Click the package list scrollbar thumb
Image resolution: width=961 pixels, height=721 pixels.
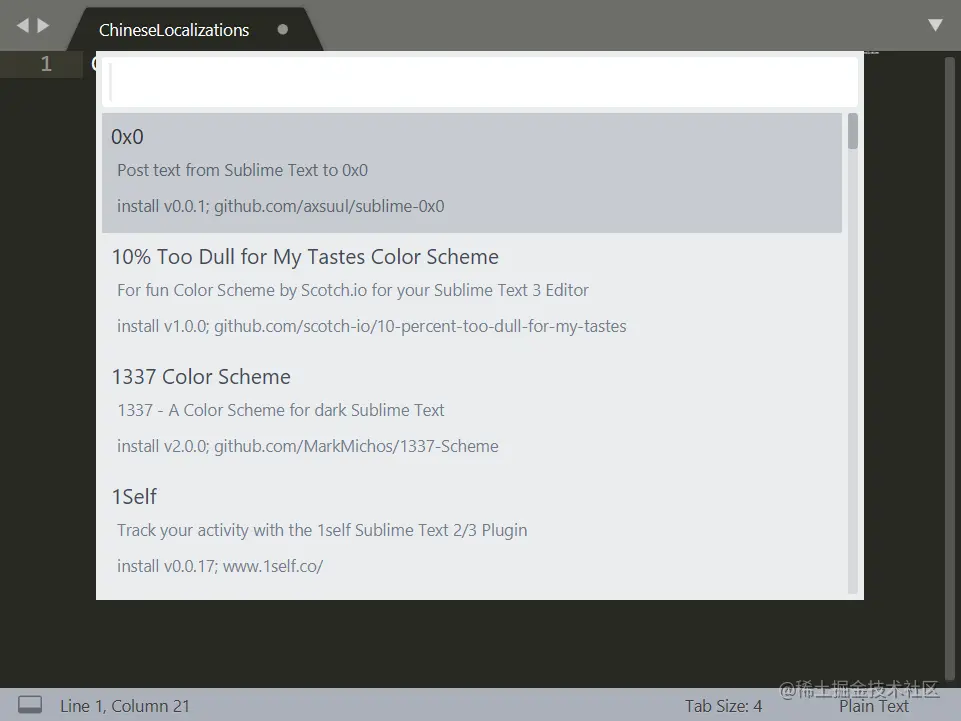coord(853,131)
